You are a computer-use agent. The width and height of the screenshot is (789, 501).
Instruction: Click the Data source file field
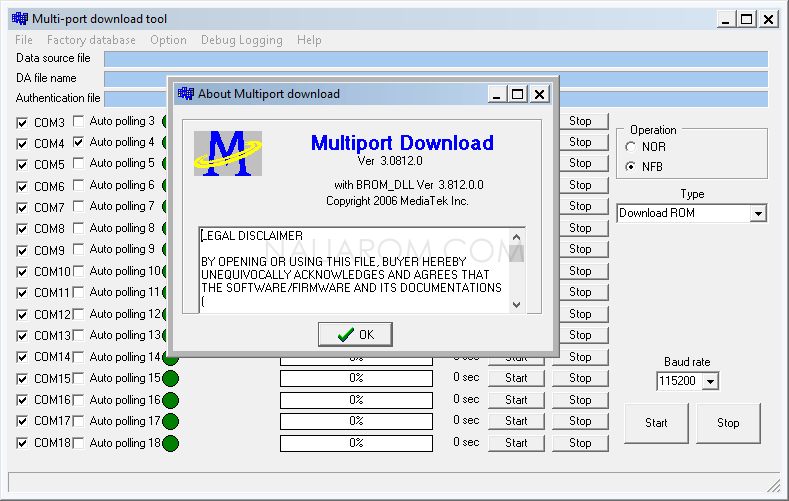[436, 59]
